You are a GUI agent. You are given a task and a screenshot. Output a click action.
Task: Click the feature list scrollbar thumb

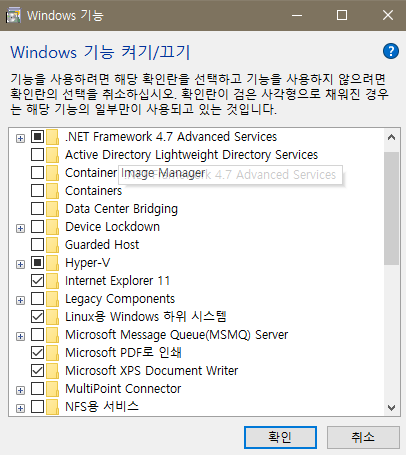391,209
